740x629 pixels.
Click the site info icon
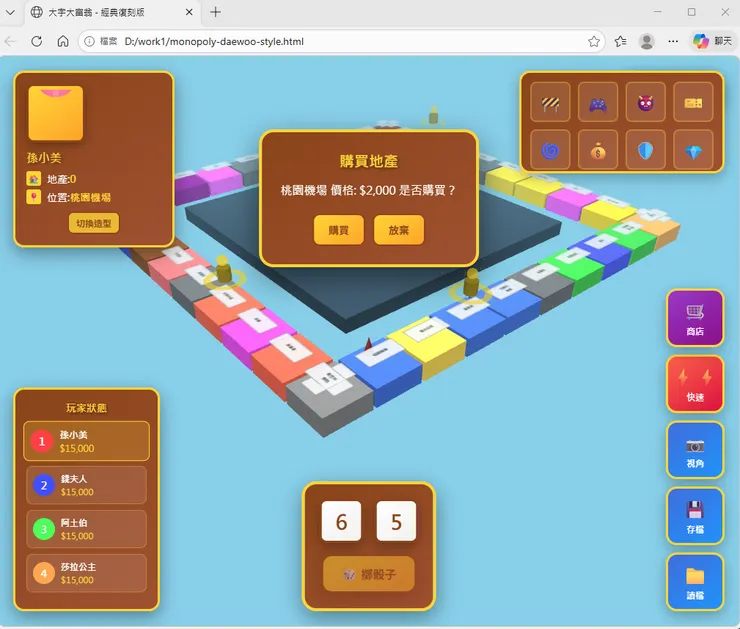pyautogui.click(x=89, y=42)
